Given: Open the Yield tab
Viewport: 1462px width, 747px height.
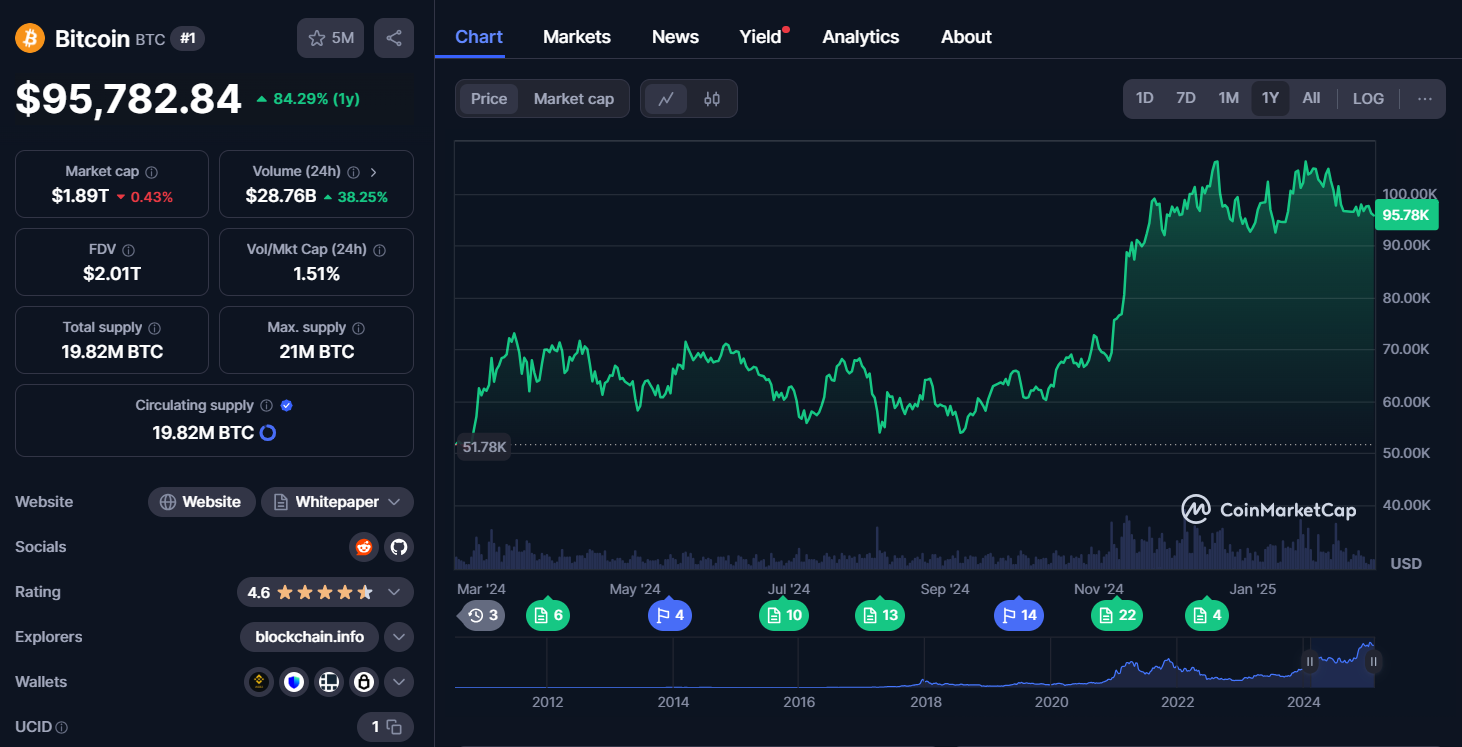Looking at the screenshot, I should (x=760, y=37).
